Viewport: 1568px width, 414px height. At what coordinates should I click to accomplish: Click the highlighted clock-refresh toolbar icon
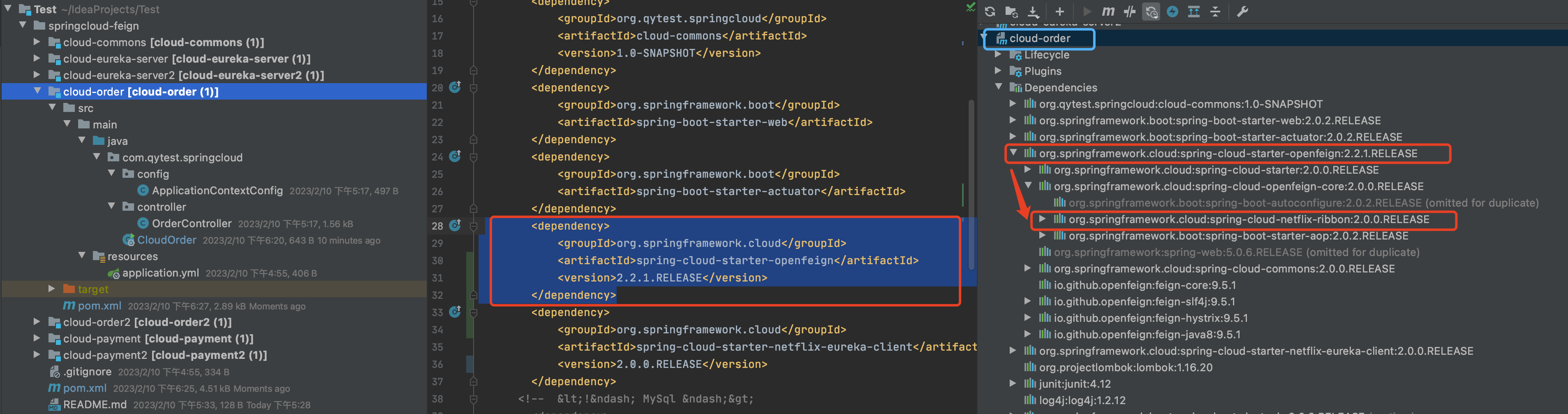click(1151, 12)
